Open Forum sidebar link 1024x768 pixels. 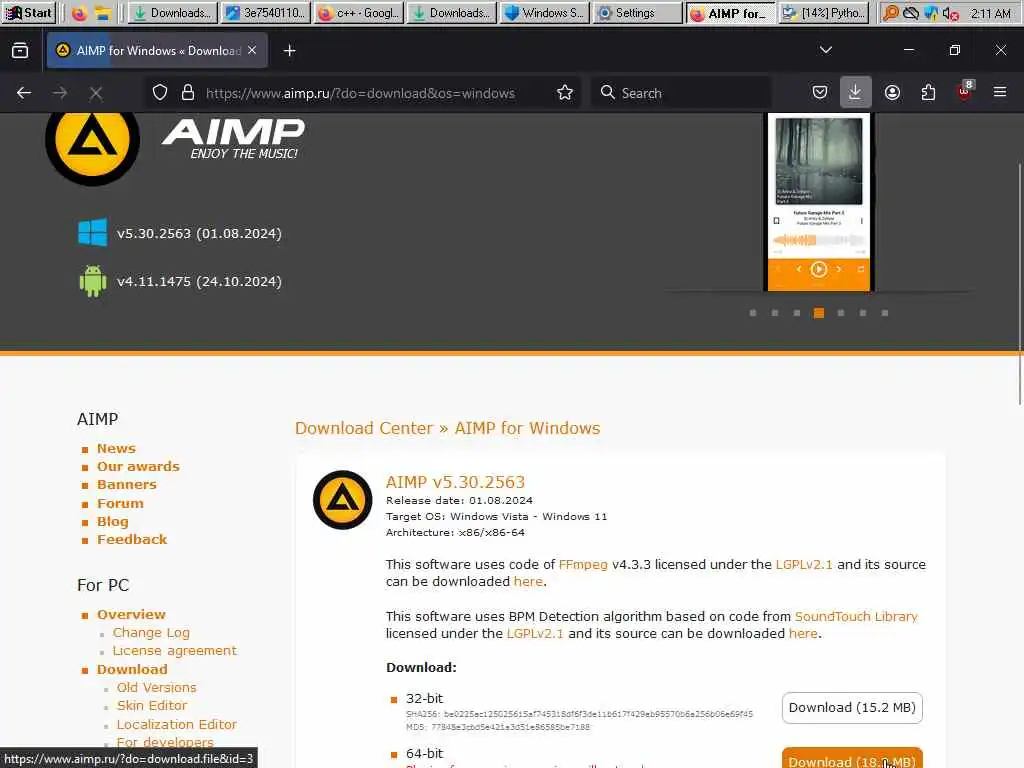(x=120, y=504)
